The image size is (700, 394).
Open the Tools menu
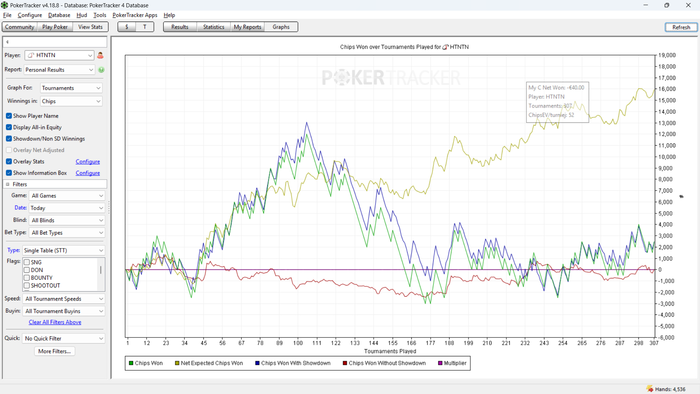tap(100, 15)
